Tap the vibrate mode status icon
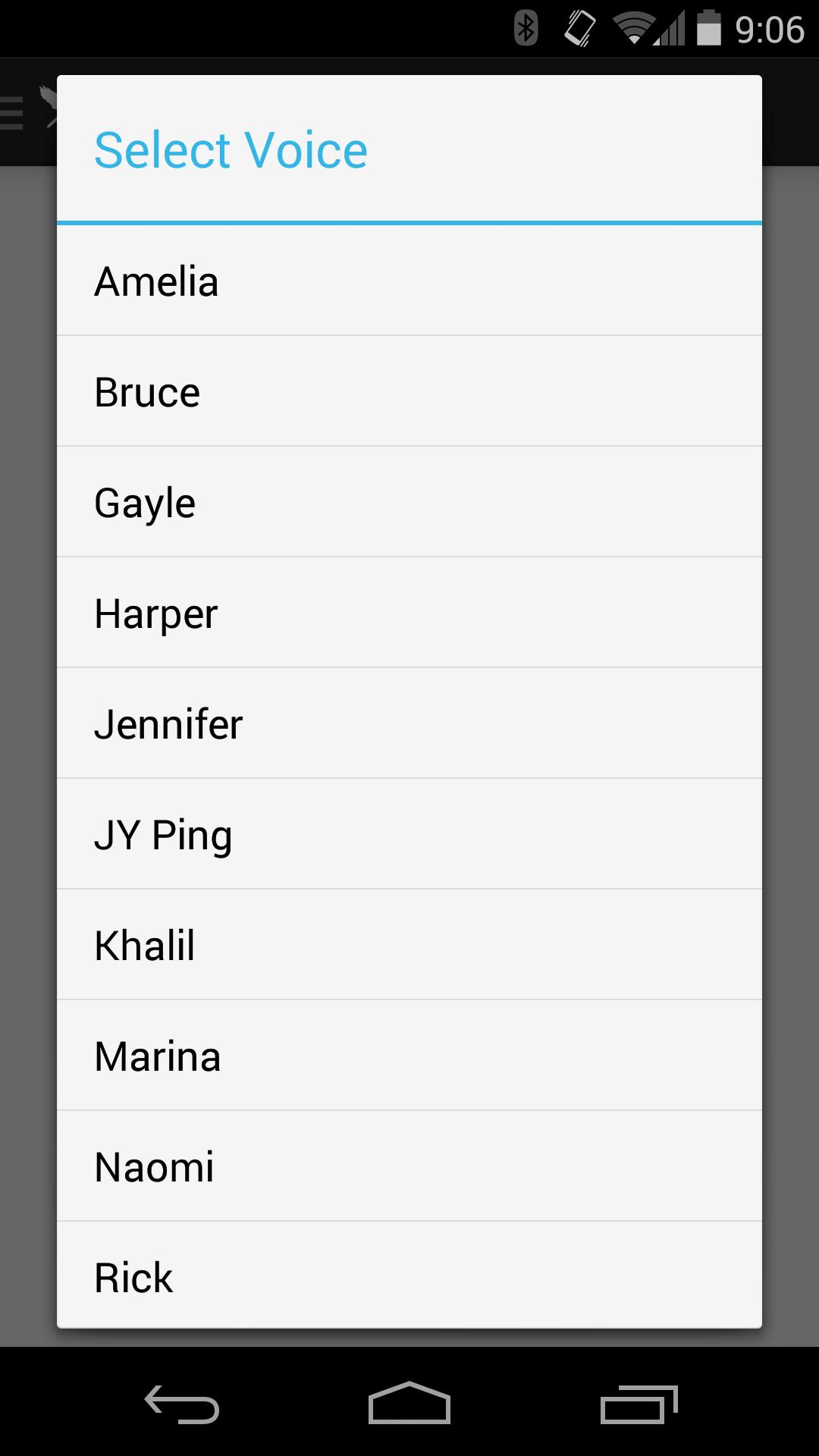This screenshot has height=1456, width=819. (580, 29)
